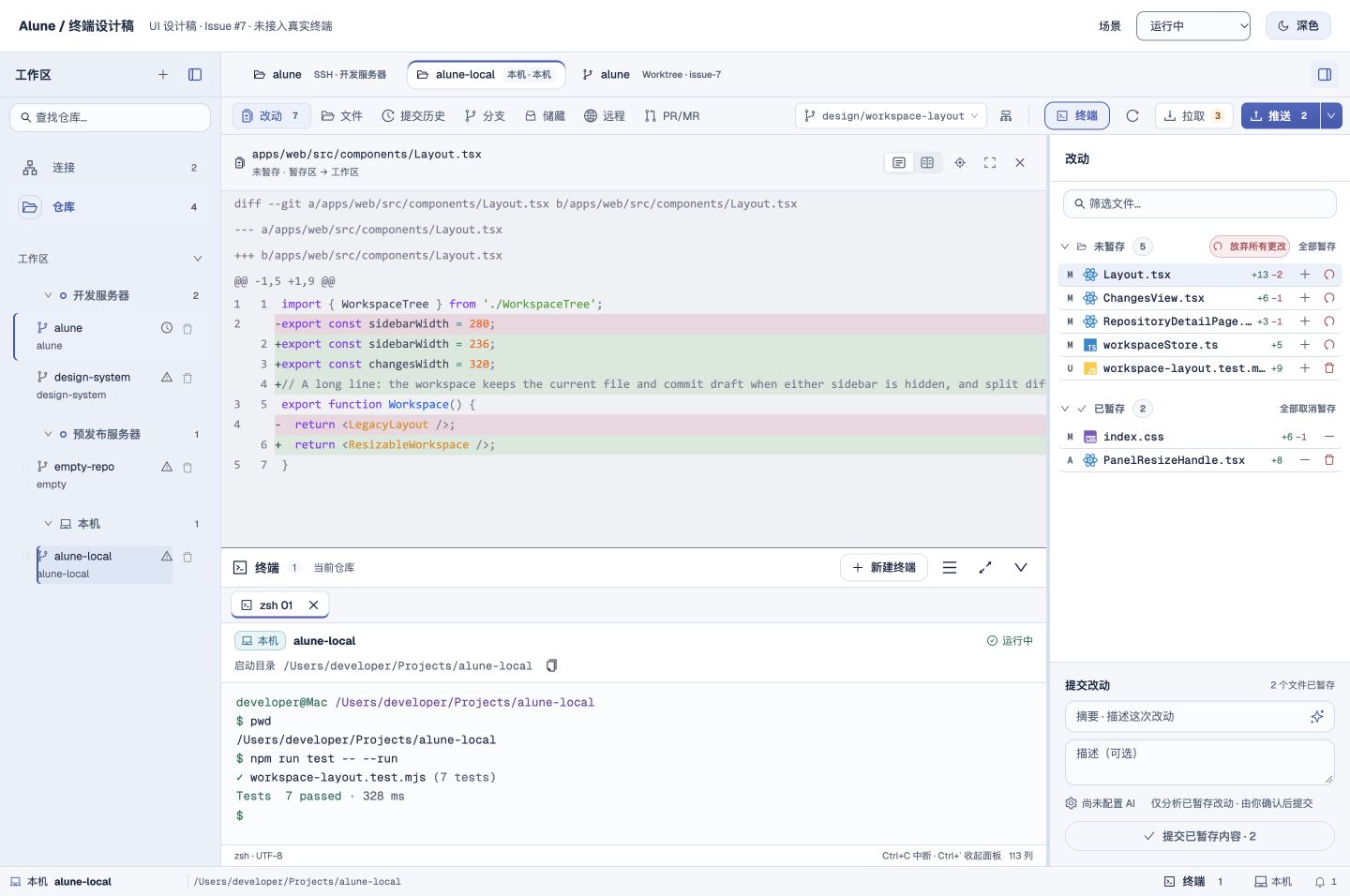
Task: Collapse the 已暂存 staged section
Action: point(1065,409)
